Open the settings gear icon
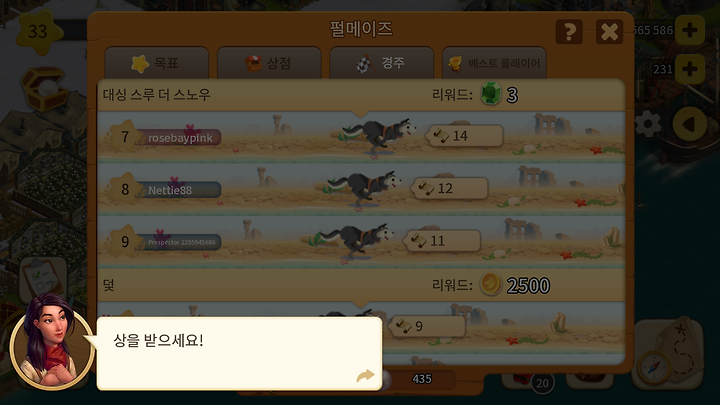Screen dimensions: 720x405 click(x=647, y=124)
